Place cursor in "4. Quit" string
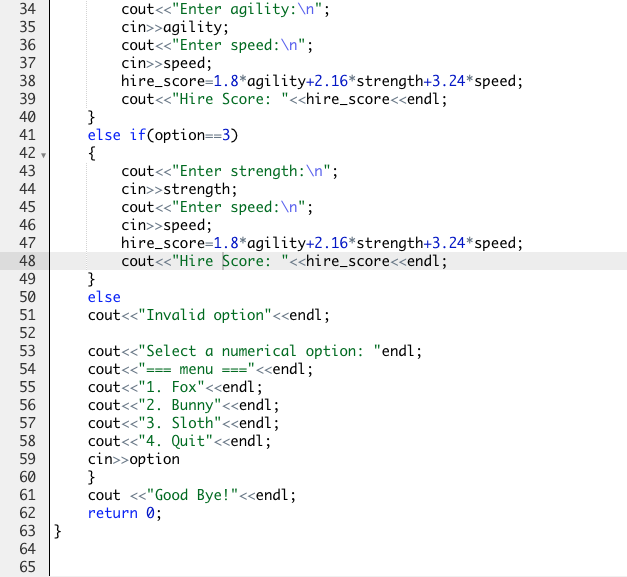The height and width of the screenshot is (577, 627). point(176,441)
